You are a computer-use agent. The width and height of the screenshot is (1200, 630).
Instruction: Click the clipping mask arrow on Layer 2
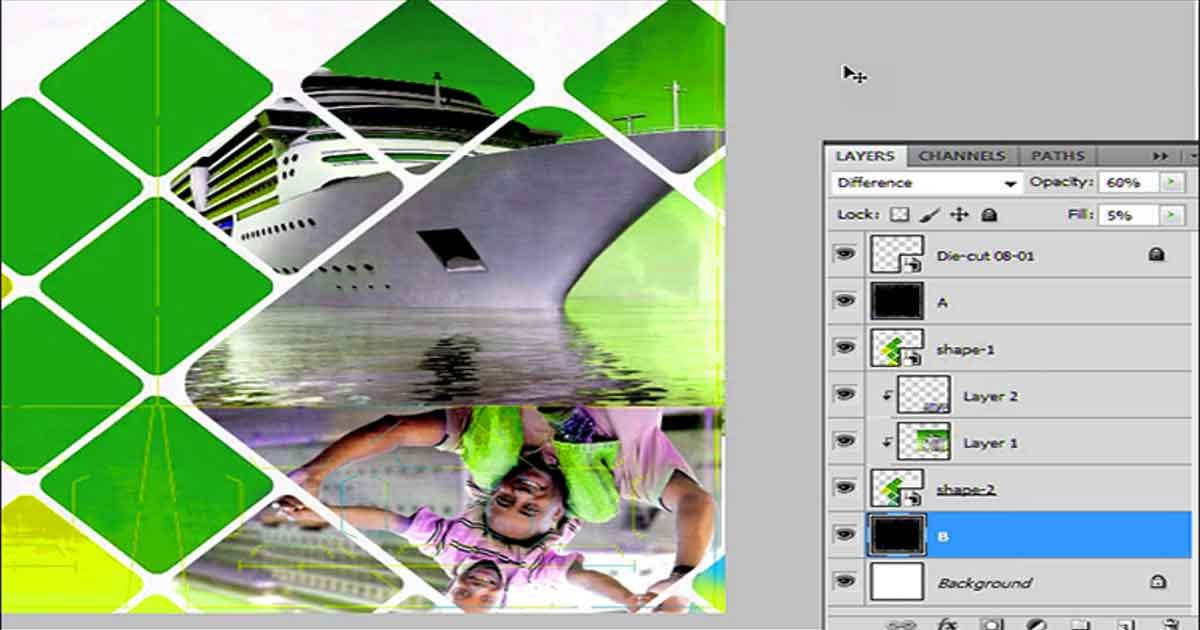886,396
